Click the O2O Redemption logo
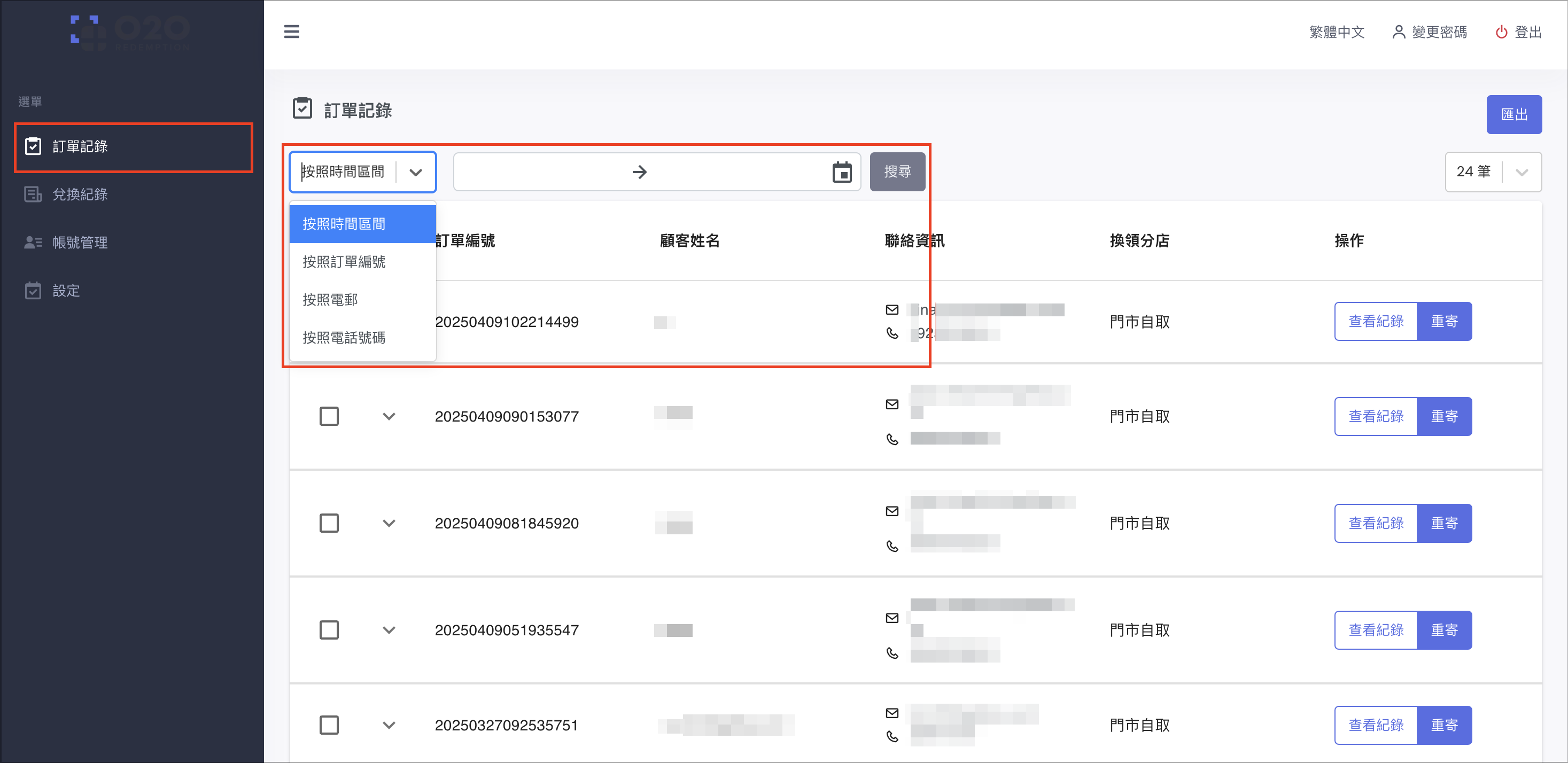Image resolution: width=1568 pixels, height=763 pixels. point(130,33)
